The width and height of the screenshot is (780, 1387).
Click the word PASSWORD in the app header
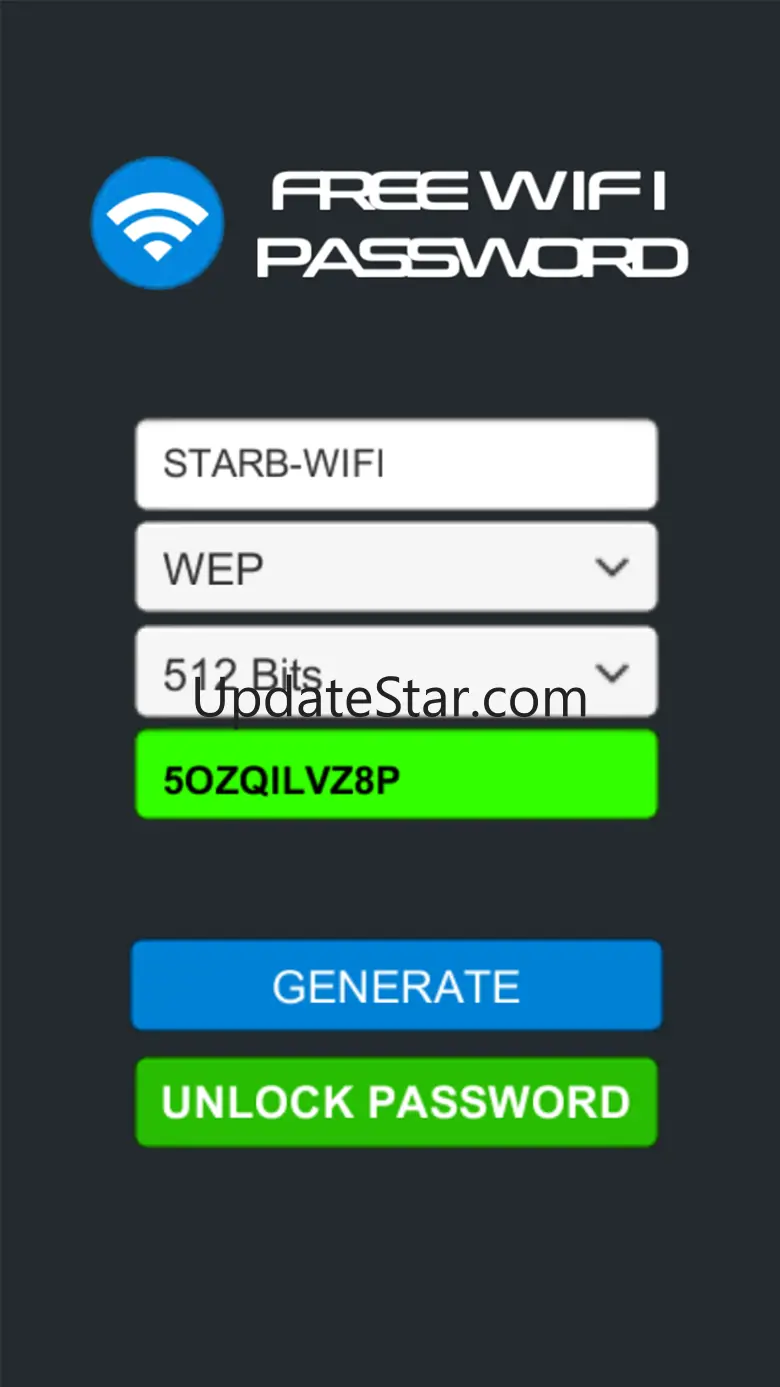pos(471,257)
